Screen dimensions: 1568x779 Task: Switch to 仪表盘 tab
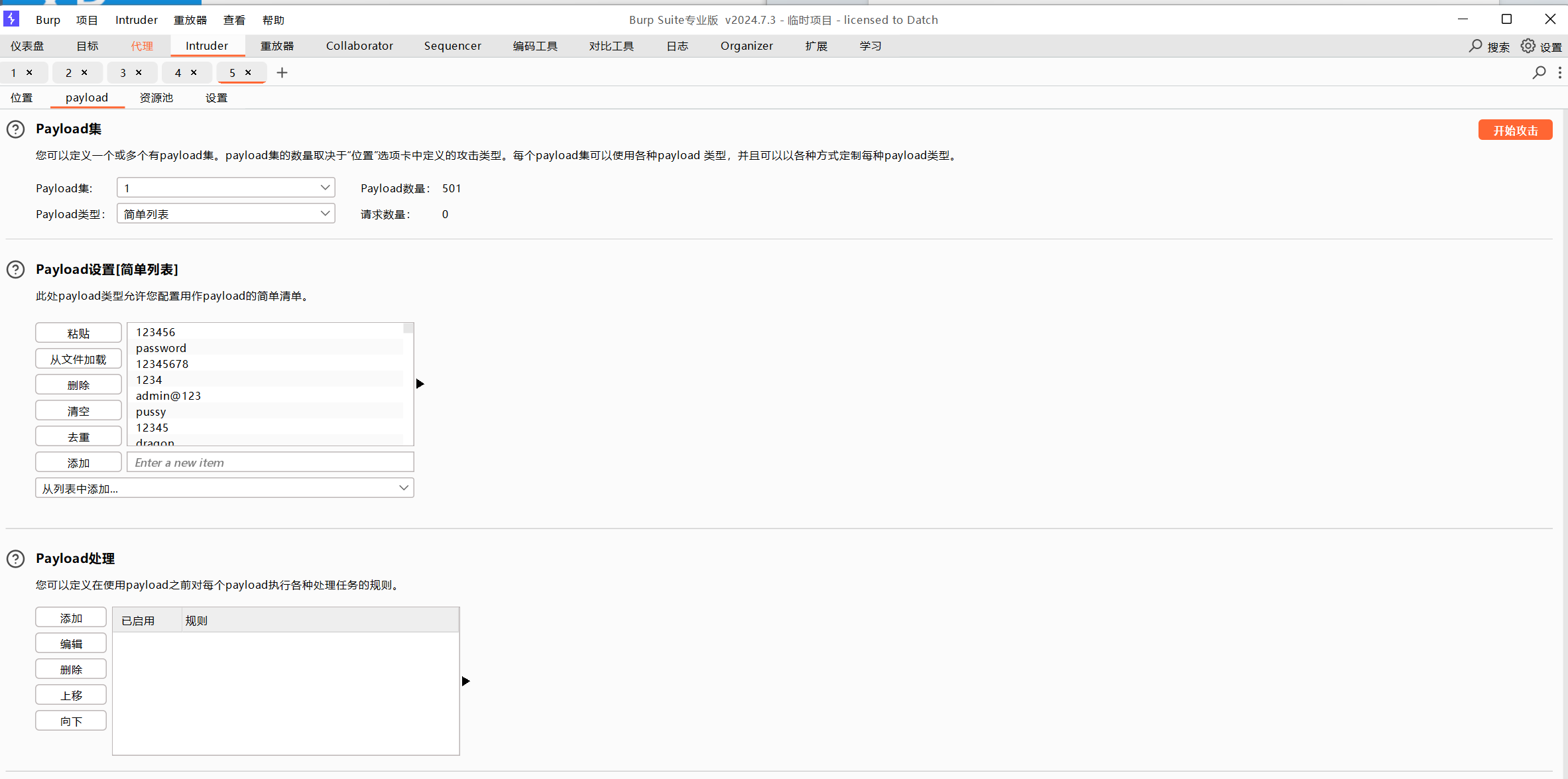click(27, 46)
